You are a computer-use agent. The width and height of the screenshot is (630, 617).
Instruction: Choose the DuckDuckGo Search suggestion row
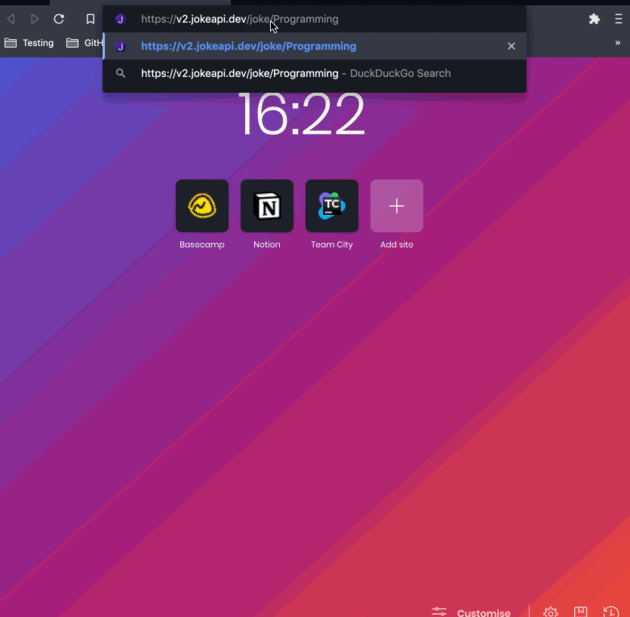315,74
